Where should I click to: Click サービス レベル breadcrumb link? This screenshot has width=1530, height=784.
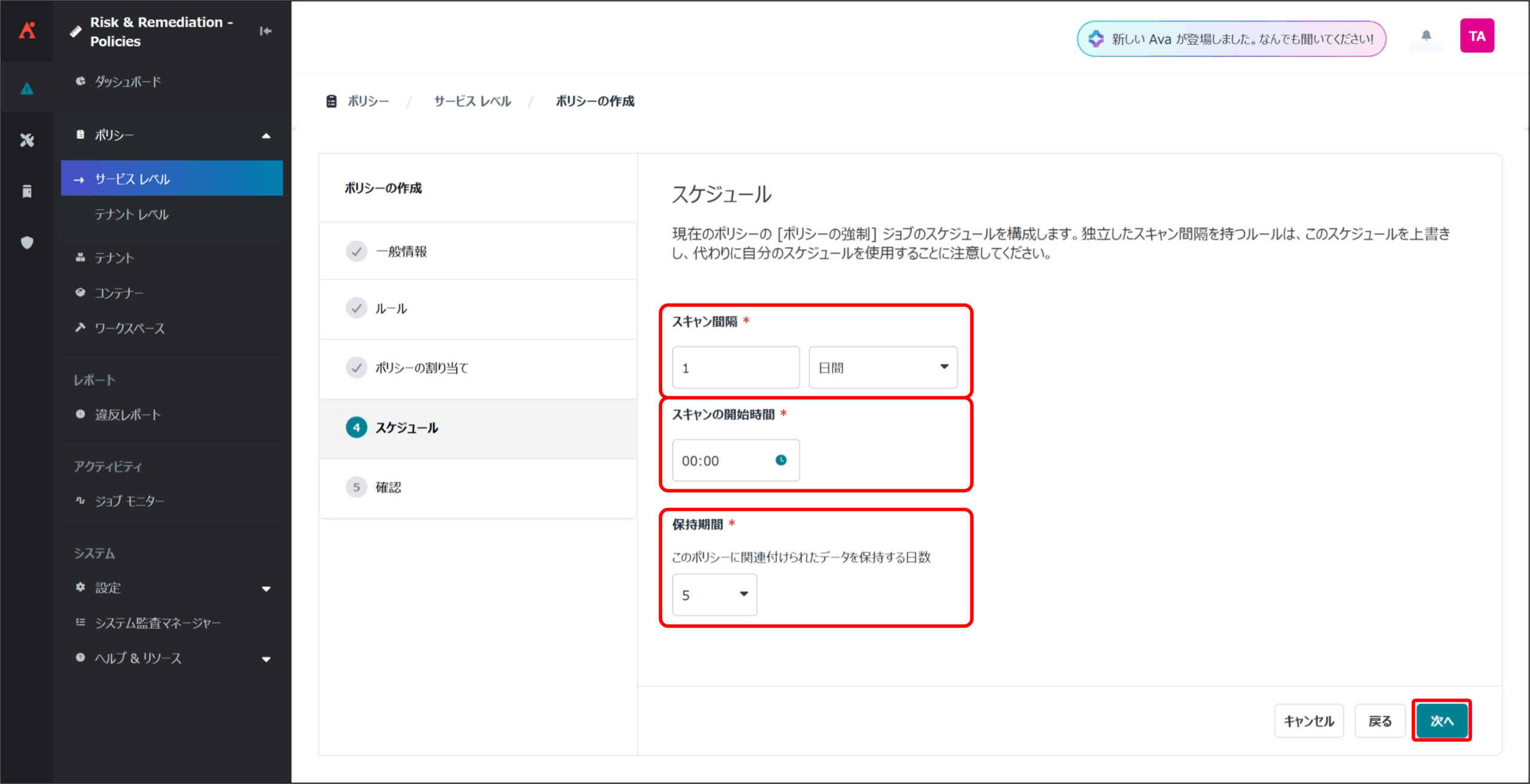[x=472, y=102]
